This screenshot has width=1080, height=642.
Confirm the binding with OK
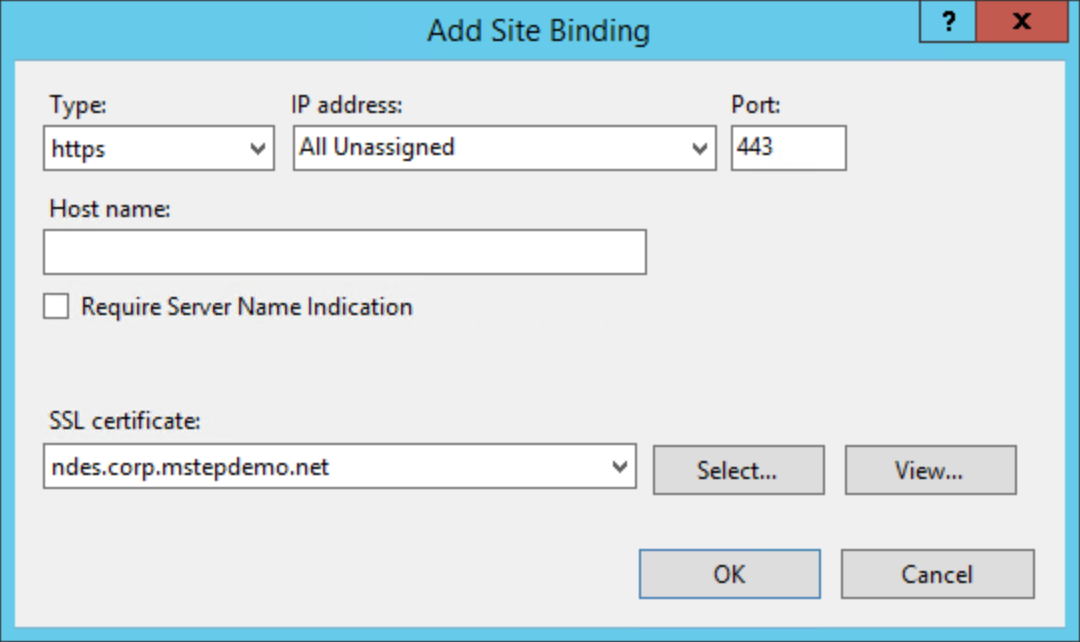point(729,574)
